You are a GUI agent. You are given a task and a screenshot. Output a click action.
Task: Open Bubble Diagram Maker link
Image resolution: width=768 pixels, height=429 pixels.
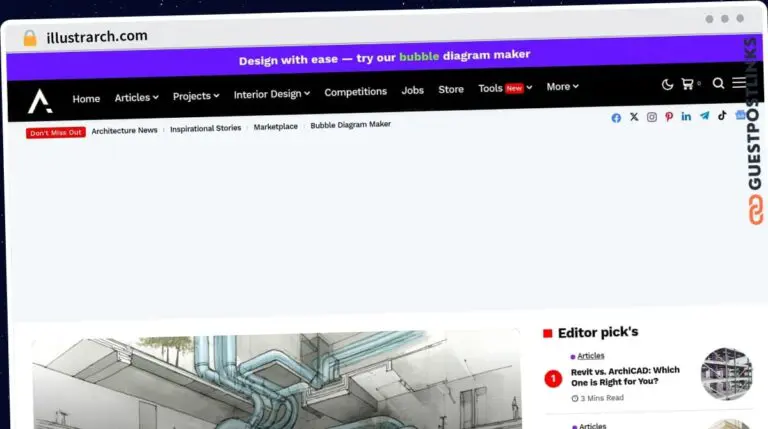click(351, 124)
